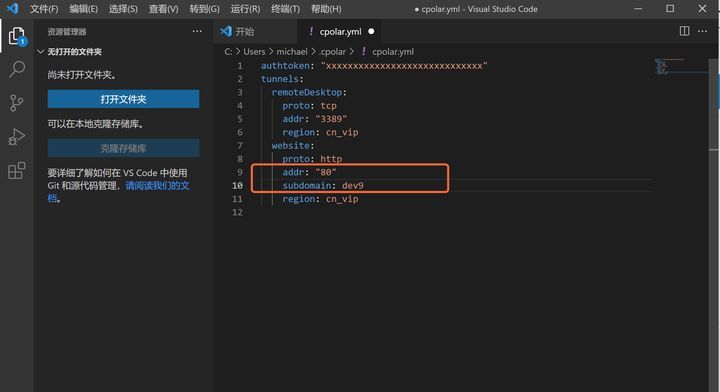
Task: Open the Search view icon
Action: tap(17, 69)
